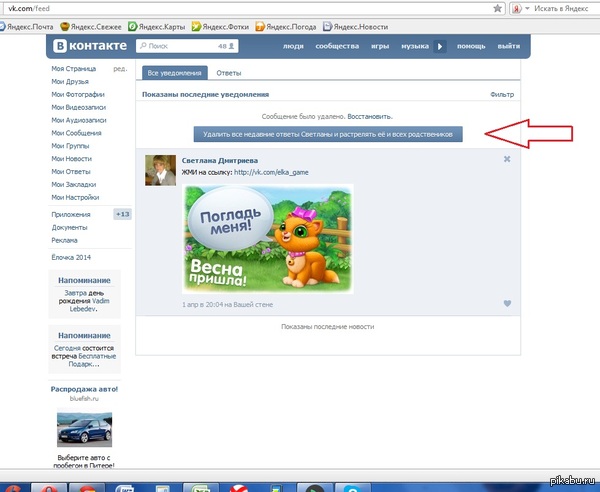Open Яндекс.Почта bookmark

pyautogui.click(x=29, y=25)
